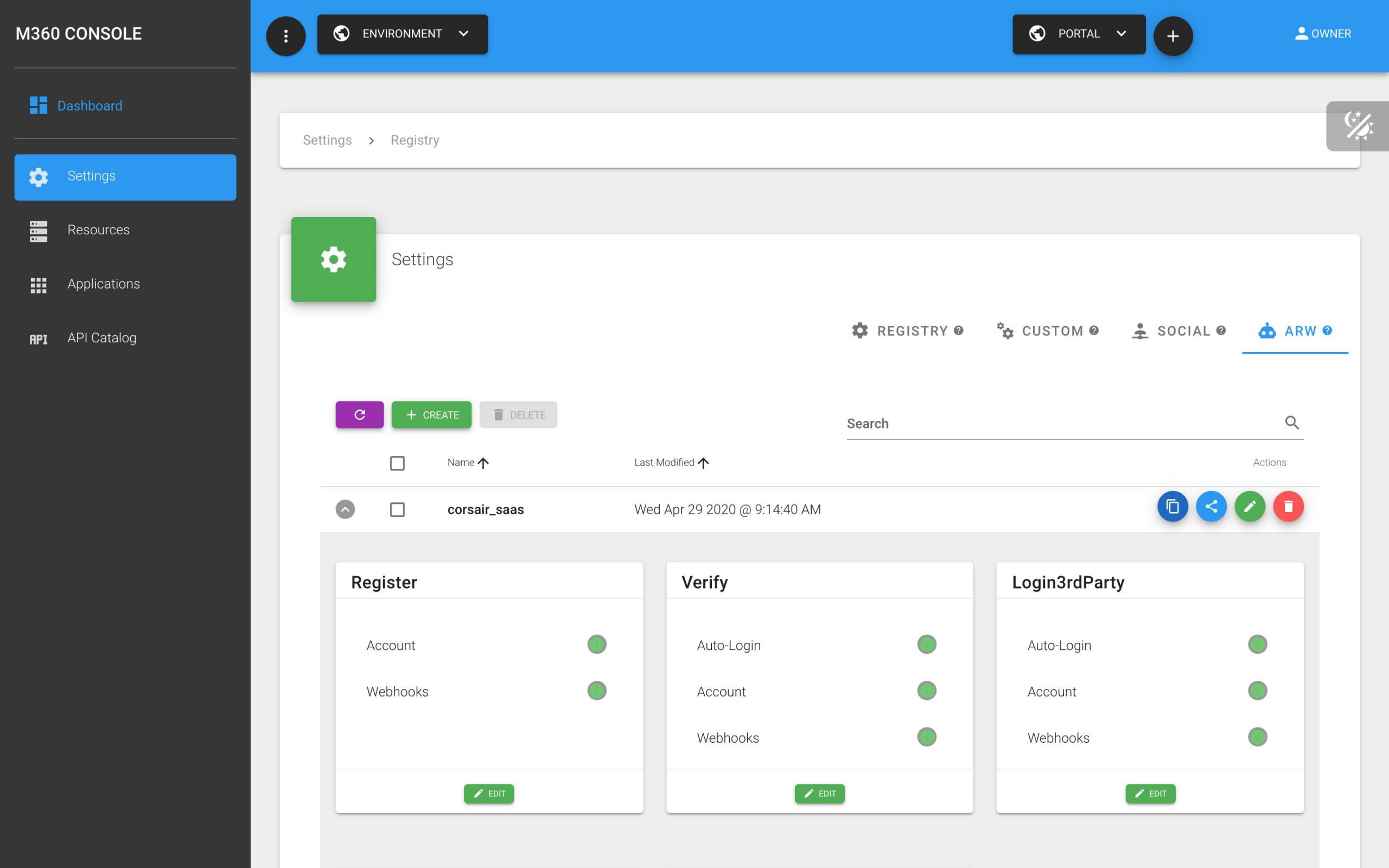This screenshot has width=1389, height=868.
Task: Click the blue share icon for corsair_saas
Action: [1211, 507]
